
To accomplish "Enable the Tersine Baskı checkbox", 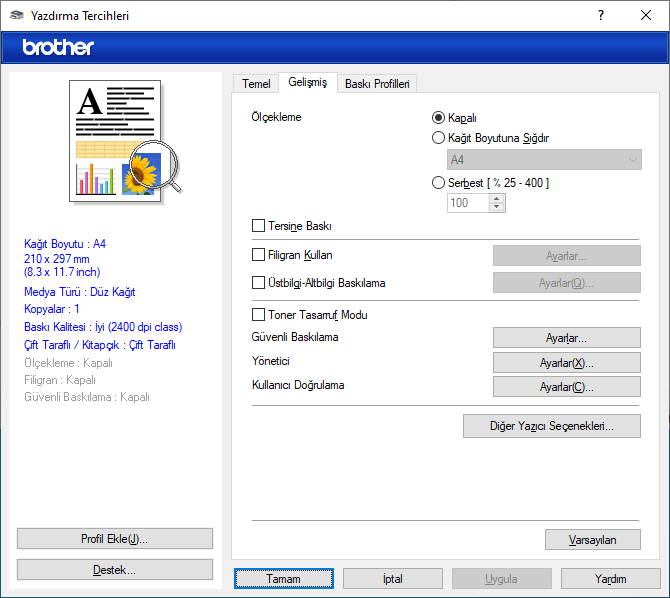I will point(259,226).
